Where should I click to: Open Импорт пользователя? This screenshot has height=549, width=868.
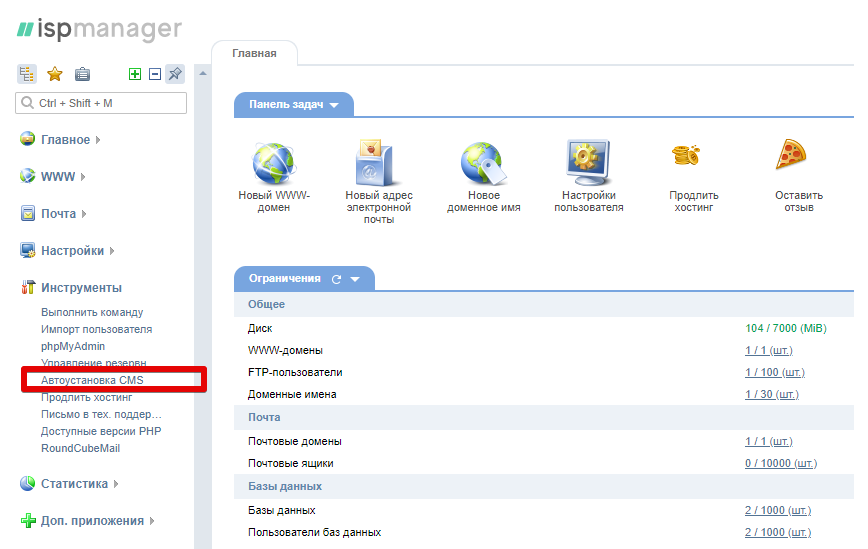pyautogui.click(x=96, y=329)
